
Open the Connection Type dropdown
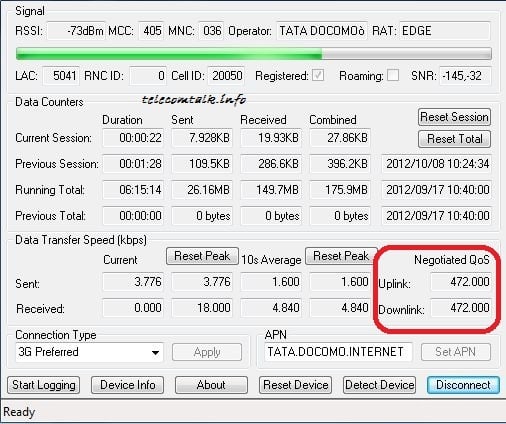(x=89, y=352)
